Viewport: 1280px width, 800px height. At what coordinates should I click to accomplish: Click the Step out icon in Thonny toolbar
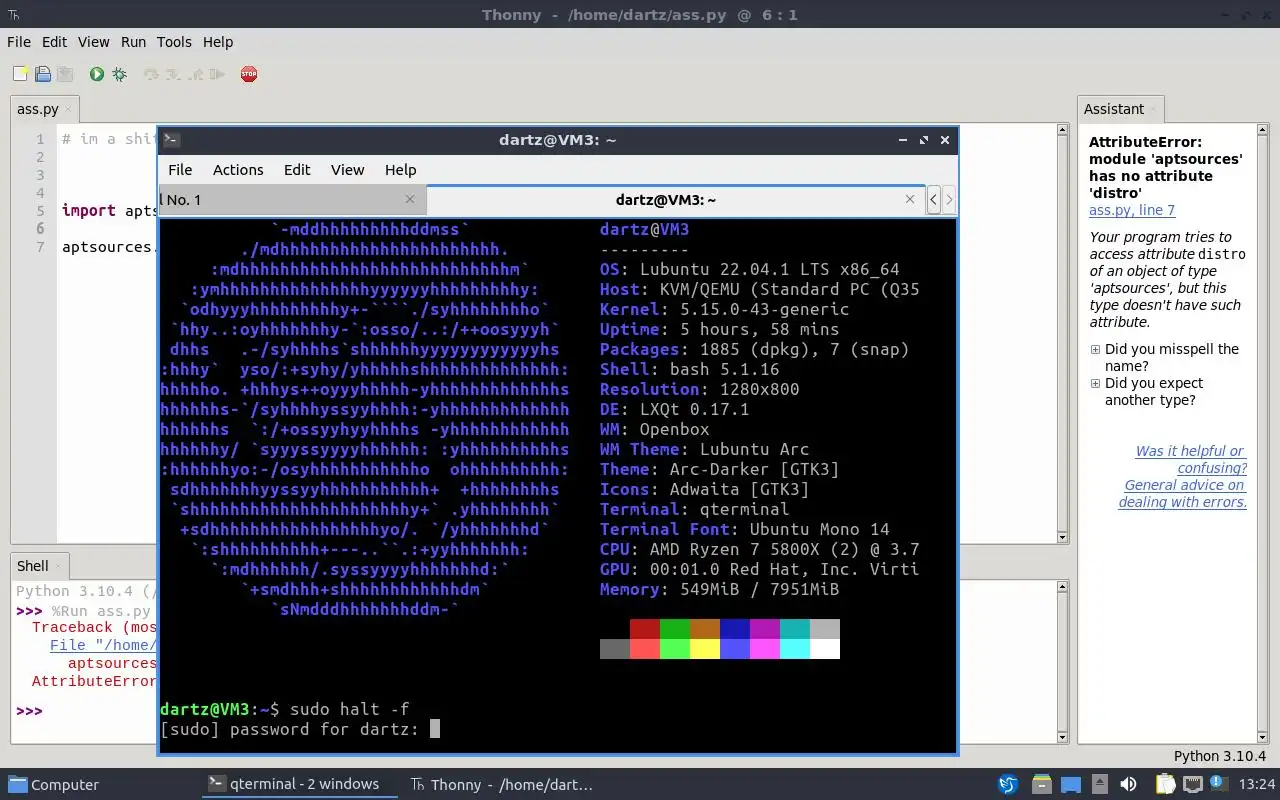click(x=196, y=74)
